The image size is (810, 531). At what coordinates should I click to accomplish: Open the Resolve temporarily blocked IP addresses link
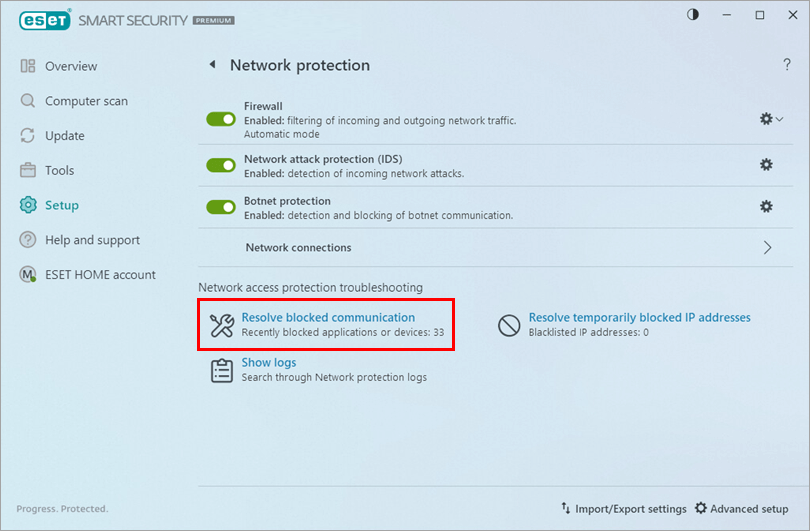tap(639, 318)
